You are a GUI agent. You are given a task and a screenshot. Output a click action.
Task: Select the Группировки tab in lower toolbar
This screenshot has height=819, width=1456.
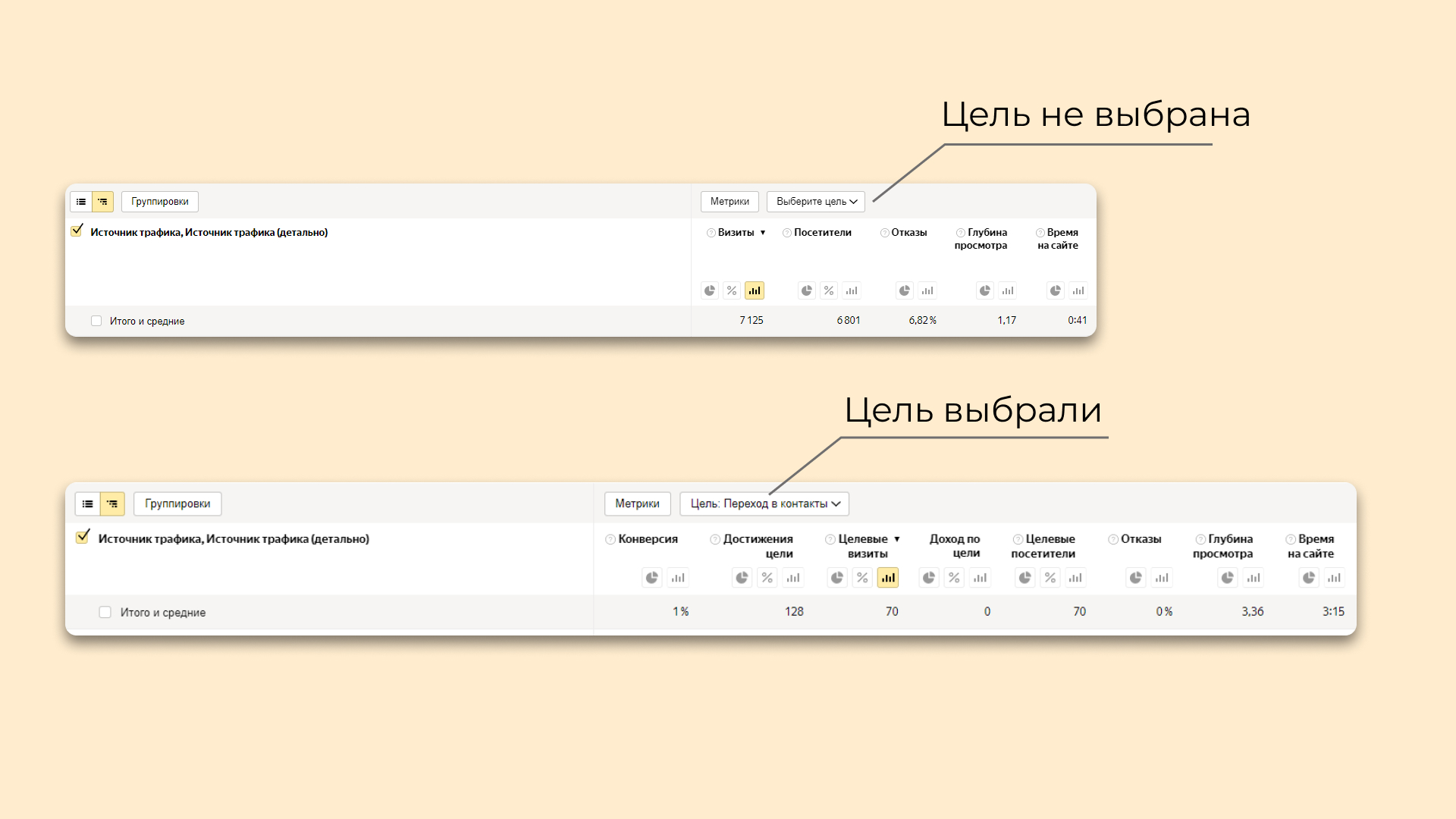click(177, 503)
